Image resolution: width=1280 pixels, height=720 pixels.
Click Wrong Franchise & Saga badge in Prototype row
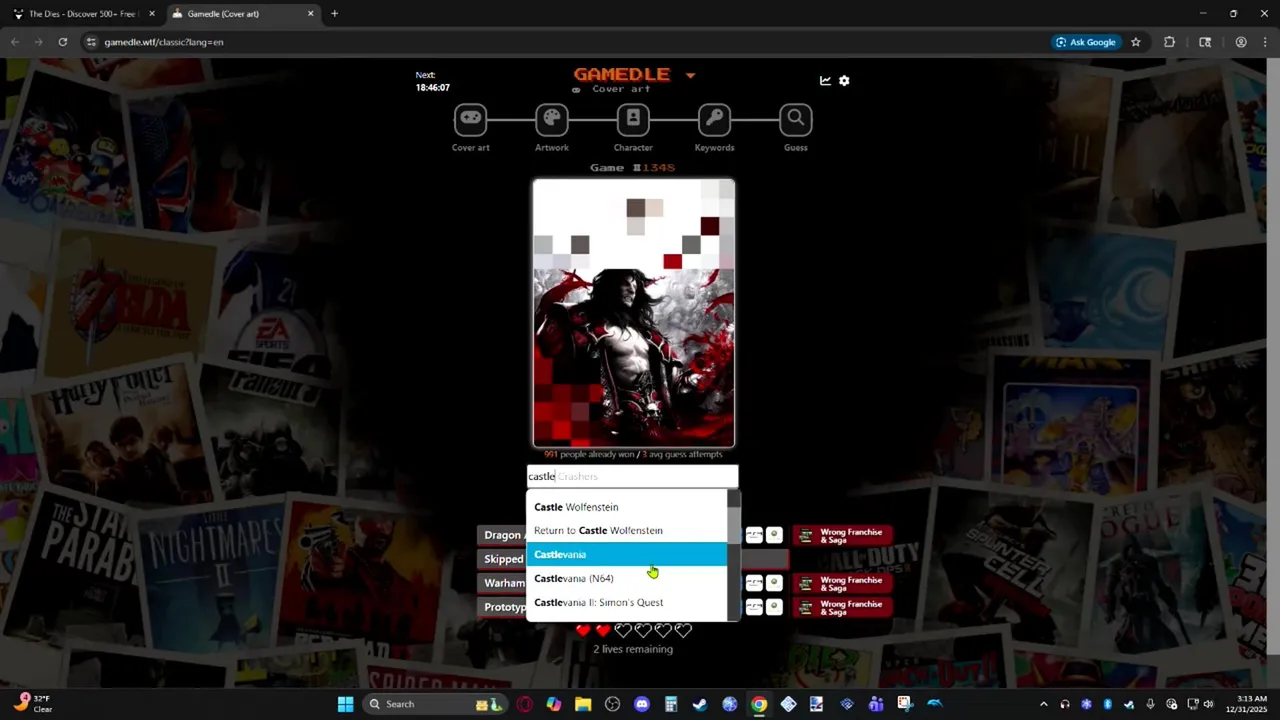[842, 607]
